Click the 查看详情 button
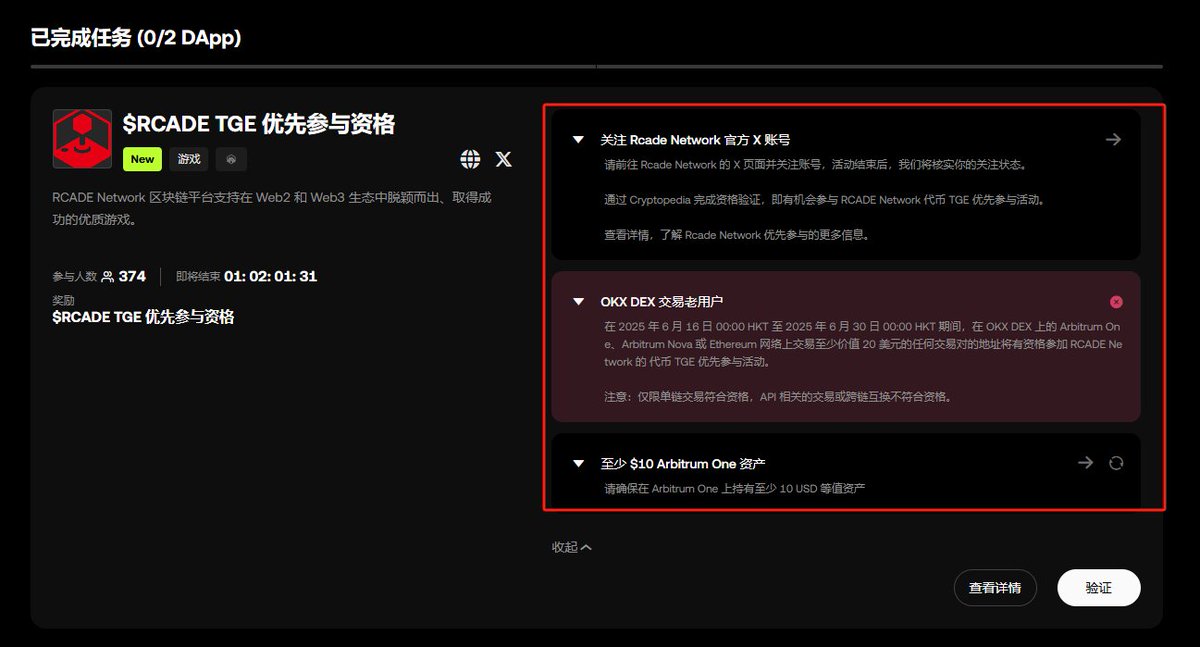The image size is (1200, 647). tap(995, 588)
